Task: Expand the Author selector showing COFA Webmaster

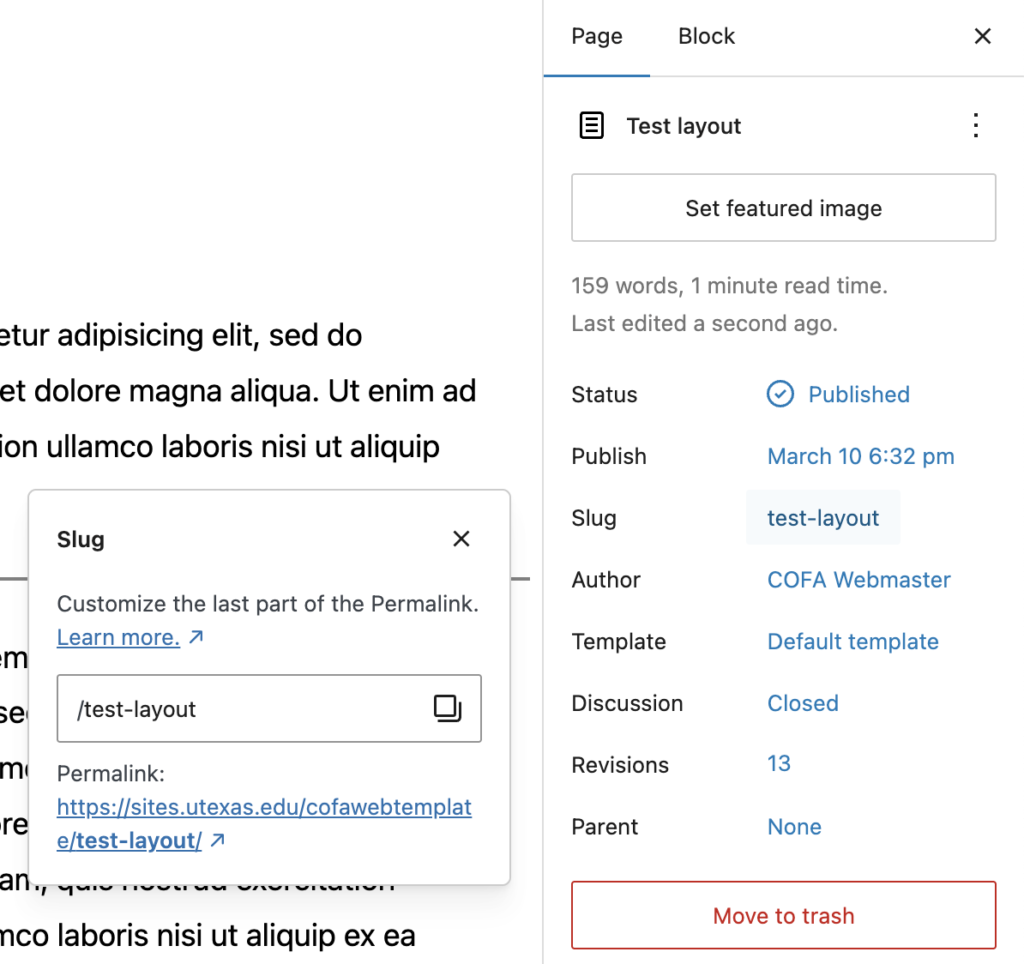Action: pos(858,579)
